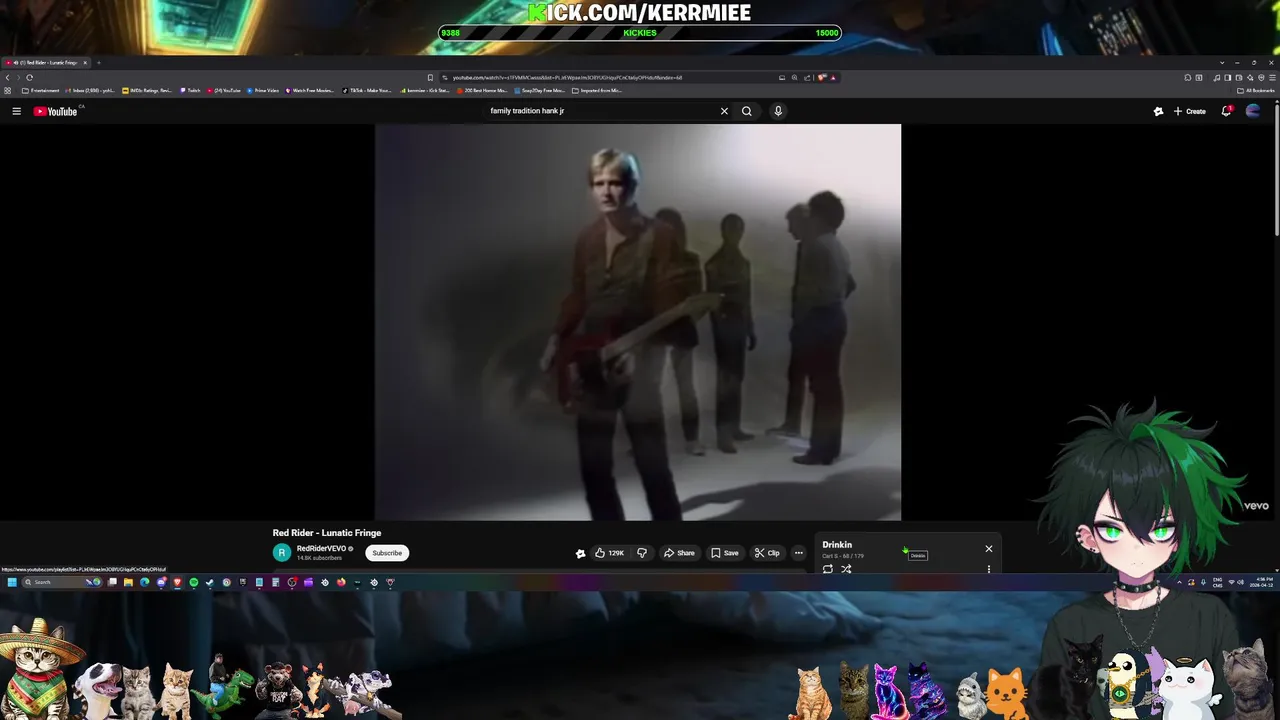
Task: Go back in browser
Action: point(7,77)
